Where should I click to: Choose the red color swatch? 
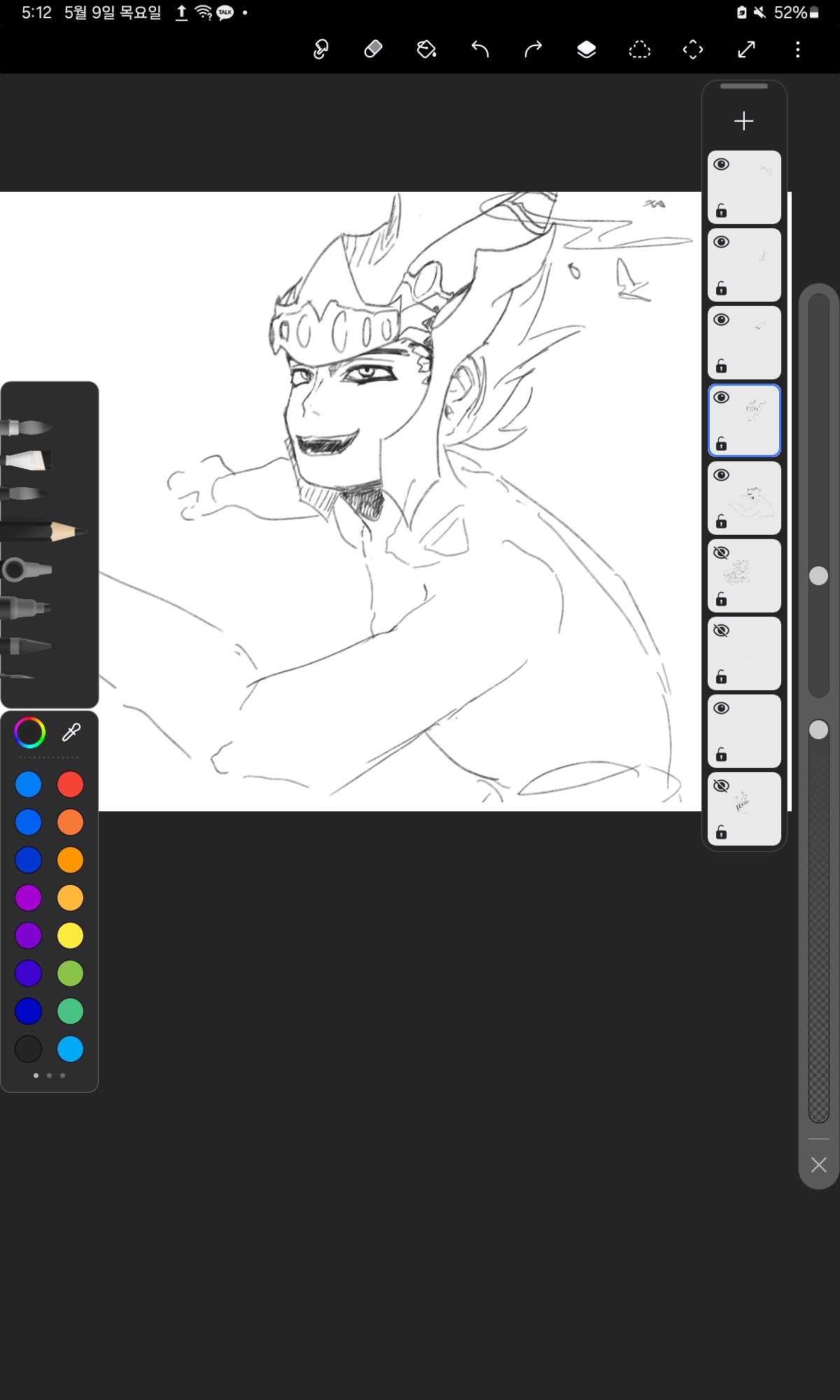pos(70,785)
